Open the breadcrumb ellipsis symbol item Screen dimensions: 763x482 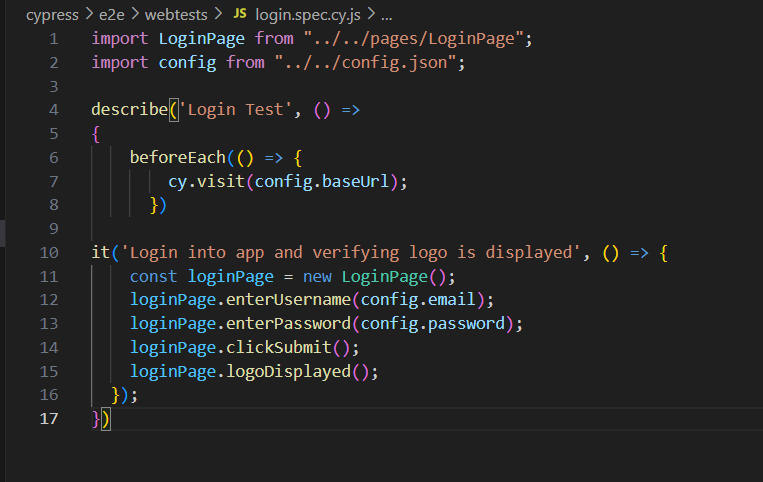[x=386, y=16]
